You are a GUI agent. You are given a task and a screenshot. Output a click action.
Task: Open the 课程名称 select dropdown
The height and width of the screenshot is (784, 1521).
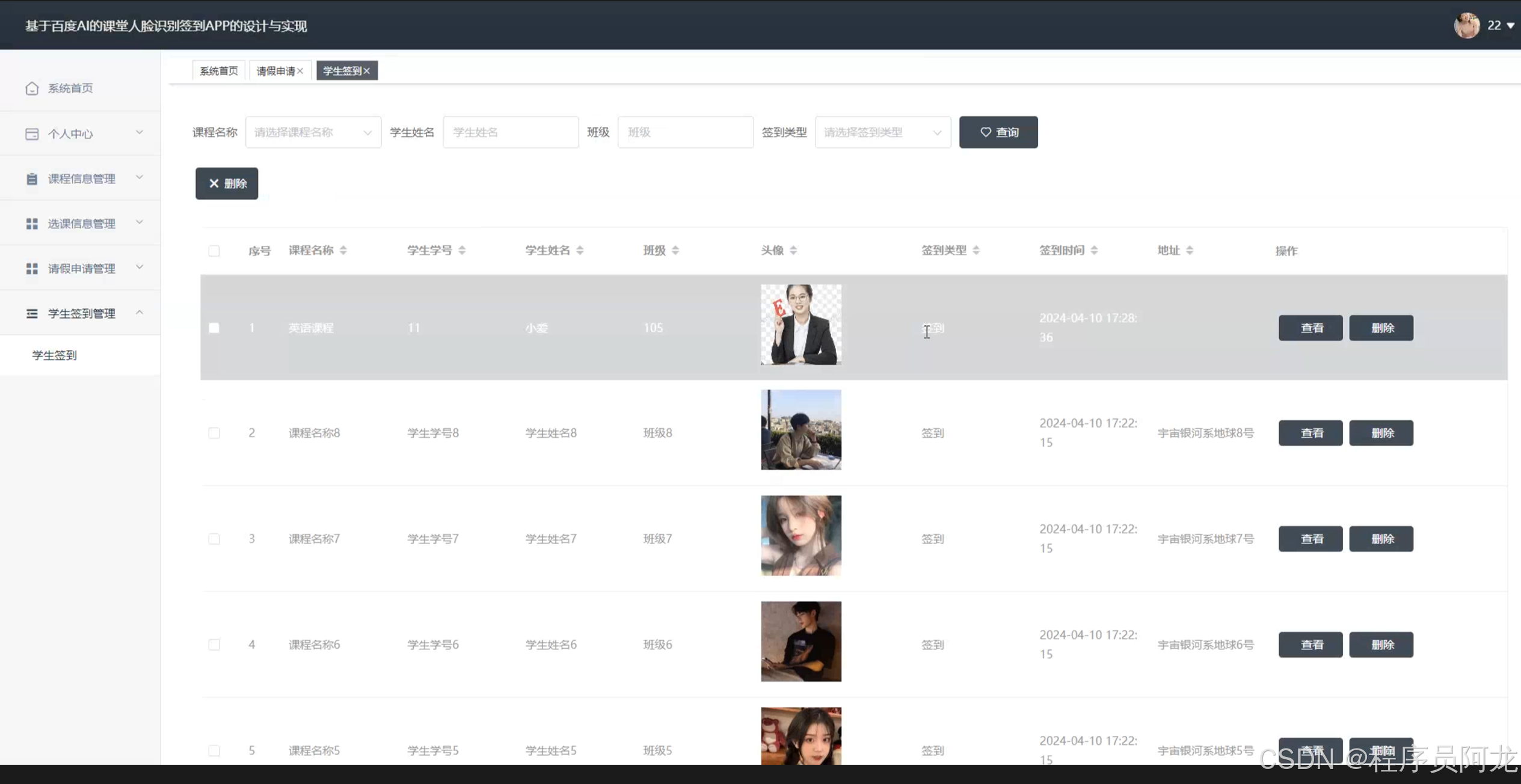click(313, 132)
